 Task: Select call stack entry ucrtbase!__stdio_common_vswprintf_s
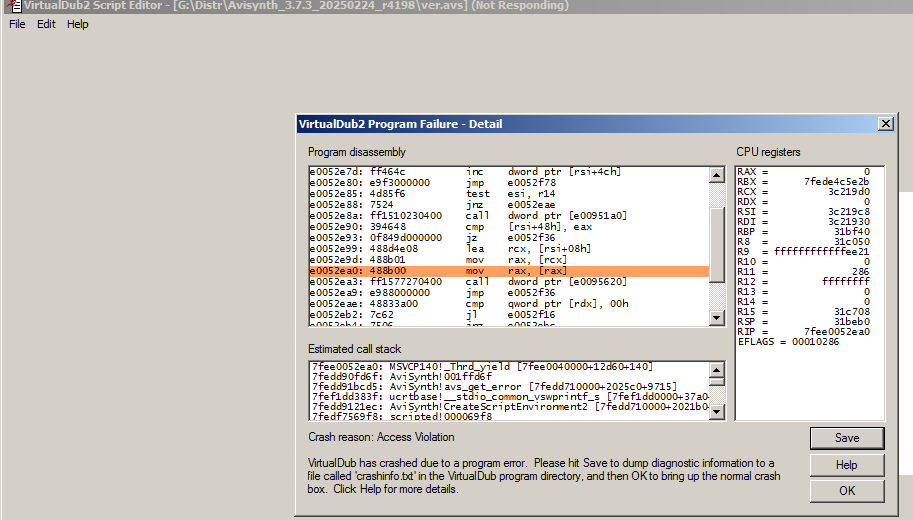(509, 397)
